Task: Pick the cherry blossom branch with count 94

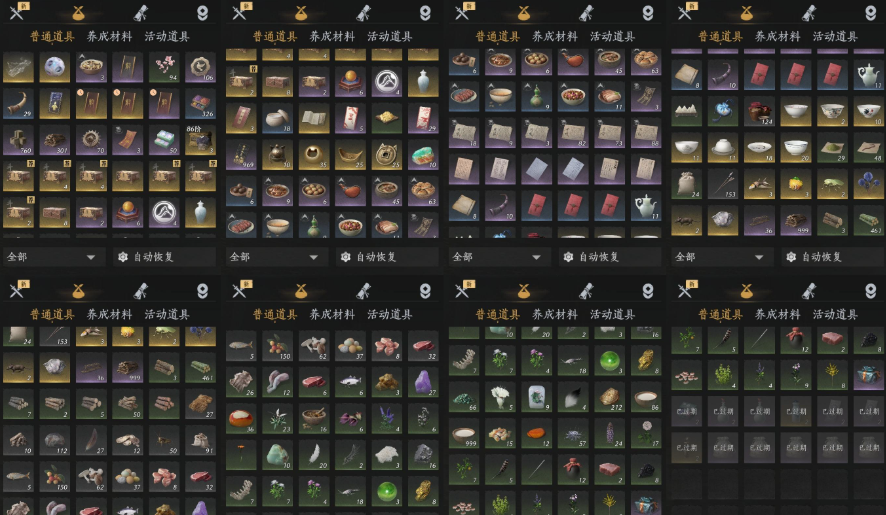Action: coord(164,67)
